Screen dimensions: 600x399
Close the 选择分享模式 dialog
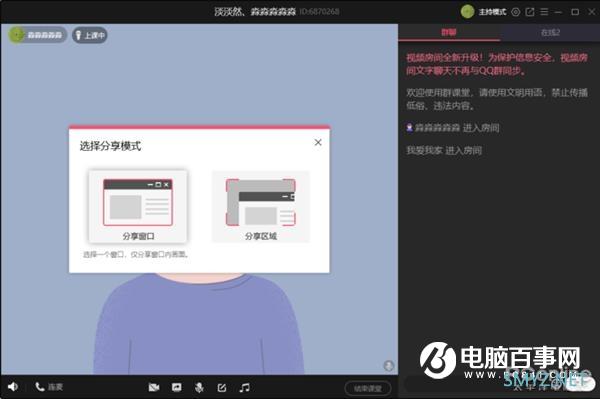pos(318,142)
